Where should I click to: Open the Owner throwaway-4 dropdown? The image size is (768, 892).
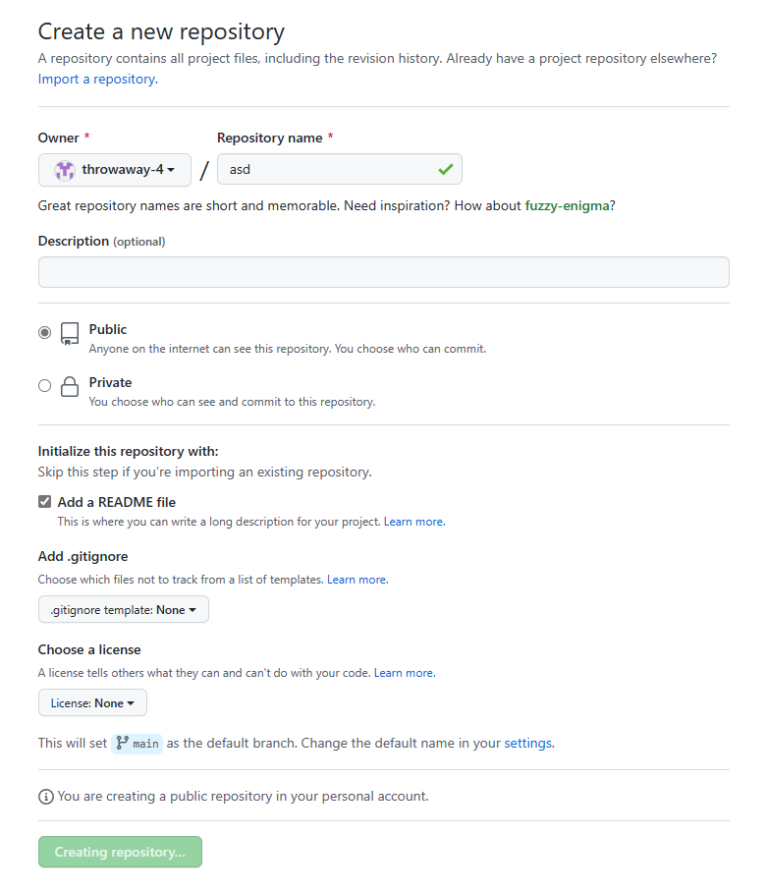pos(114,170)
